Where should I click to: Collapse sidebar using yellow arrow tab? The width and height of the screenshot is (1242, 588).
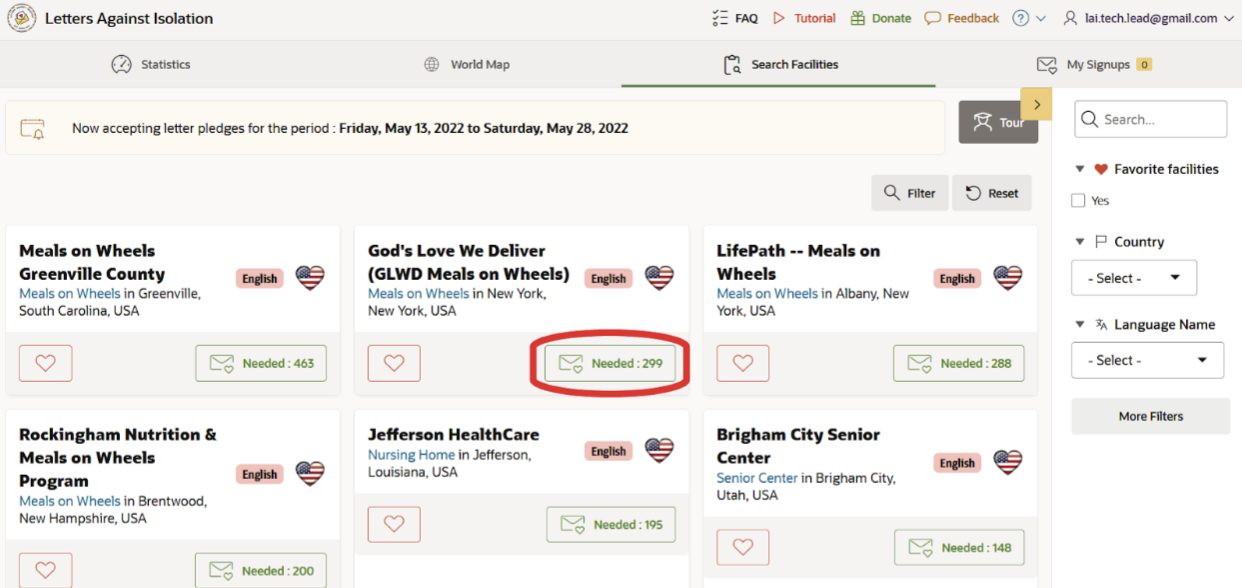click(1036, 103)
